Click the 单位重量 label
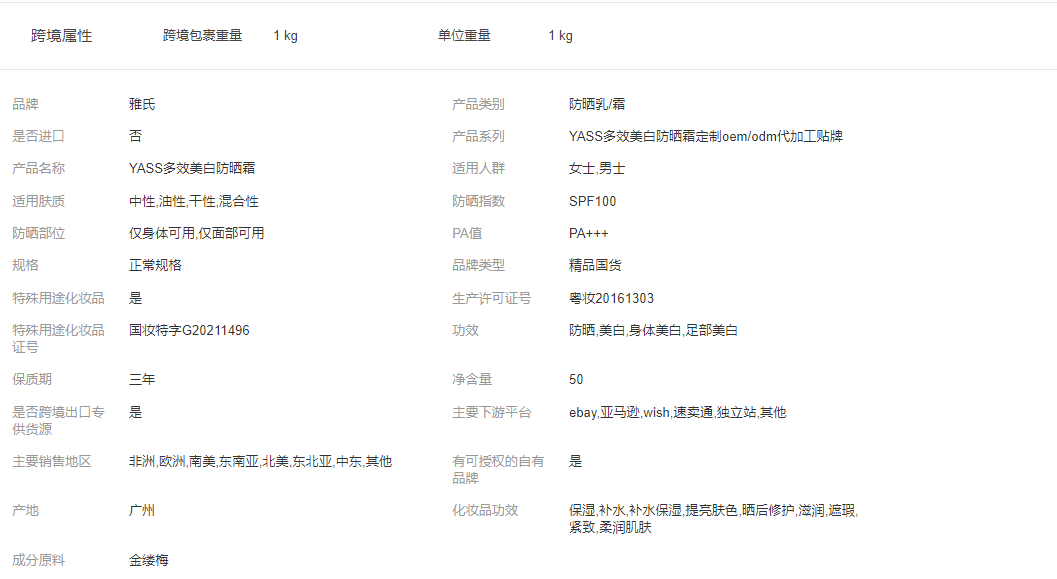The height and width of the screenshot is (579, 1057). pyautogui.click(x=464, y=36)
